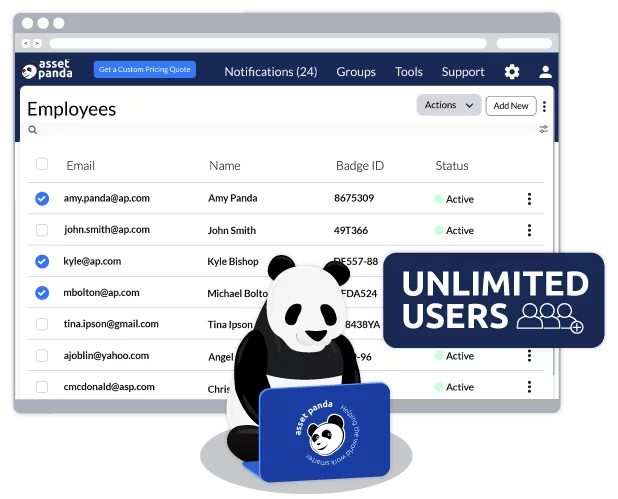
Task: Click the browser back arrow
Action: (26, 43)
